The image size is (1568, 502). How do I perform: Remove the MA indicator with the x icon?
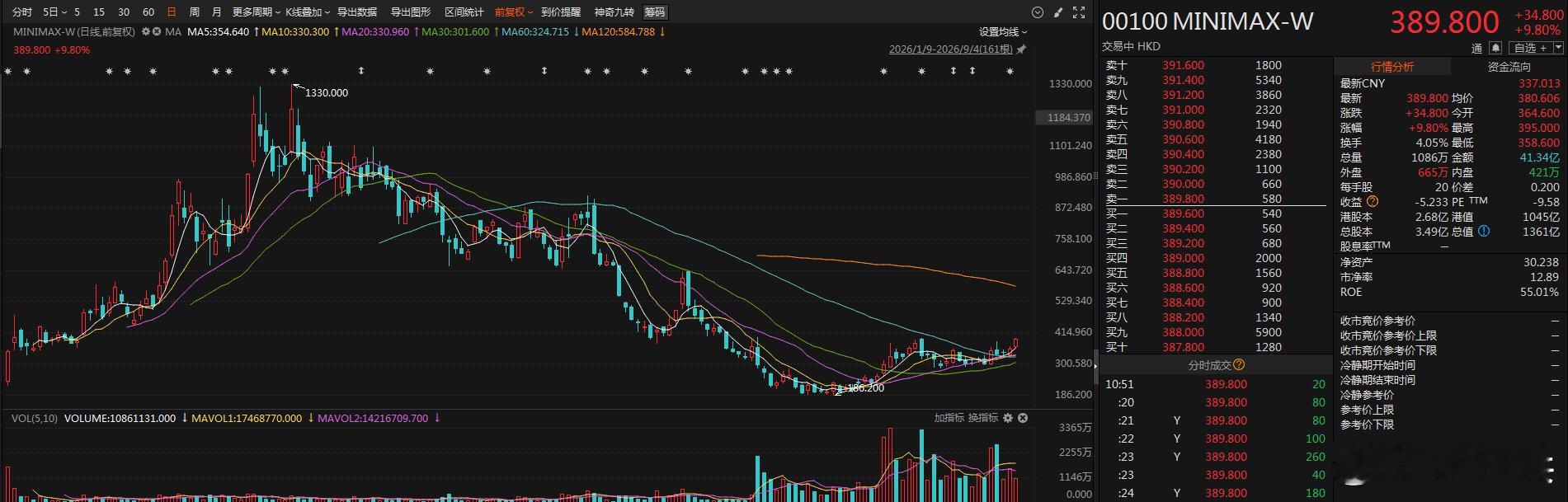157,31
